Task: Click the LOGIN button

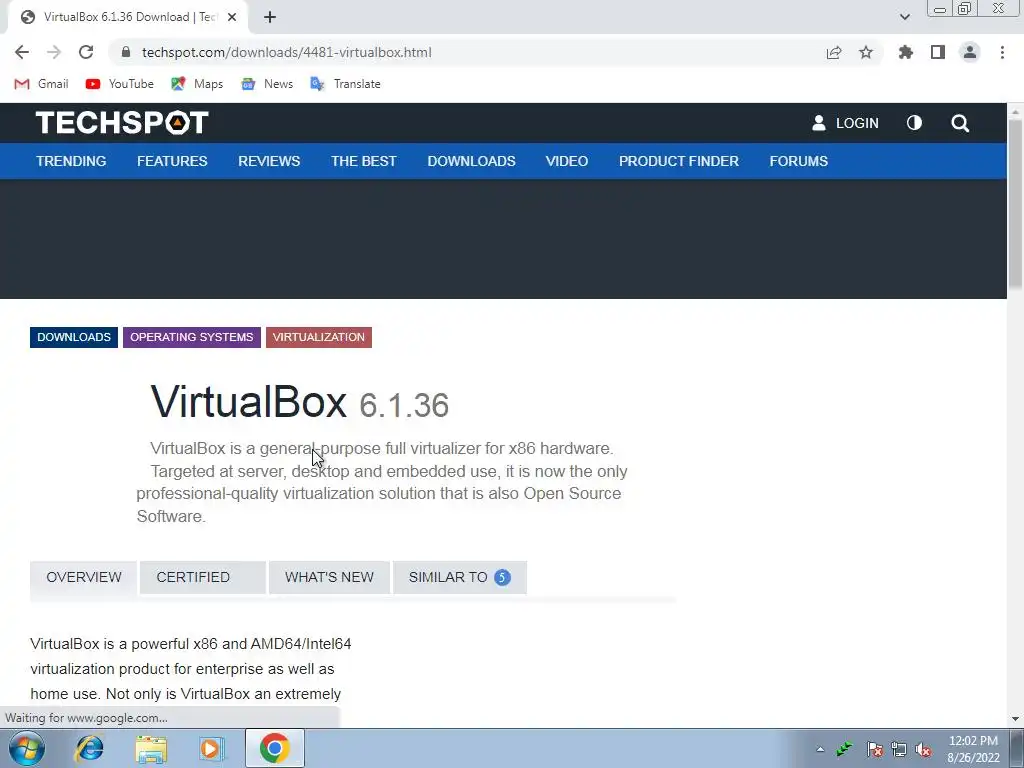Action: coord(845,123)
